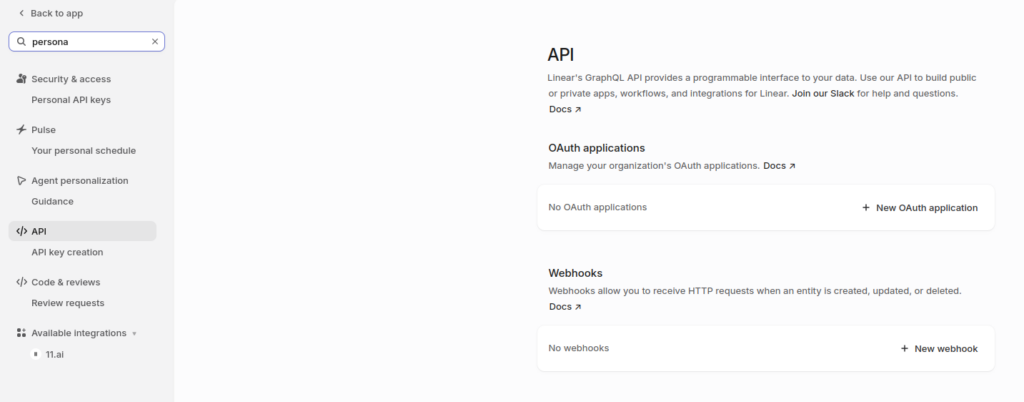Viewport: 1024px width, 402px height.
Task: Open Your personal schedule
Action: point(84,151)
